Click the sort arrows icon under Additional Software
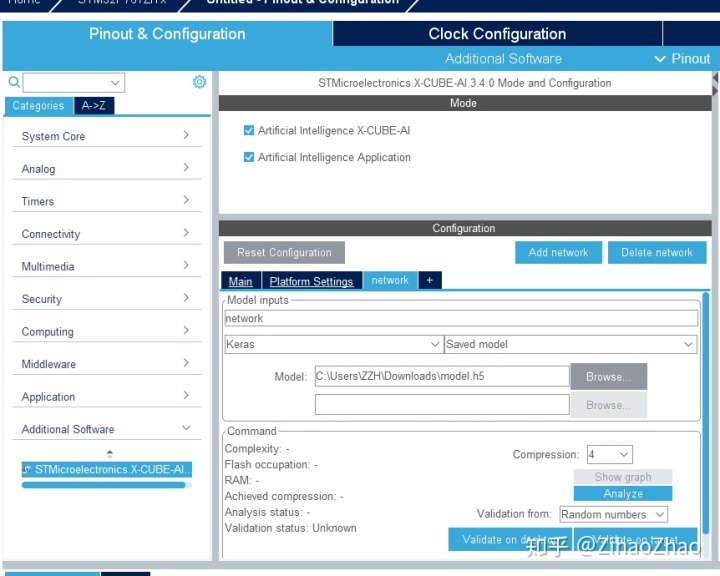 109,454
